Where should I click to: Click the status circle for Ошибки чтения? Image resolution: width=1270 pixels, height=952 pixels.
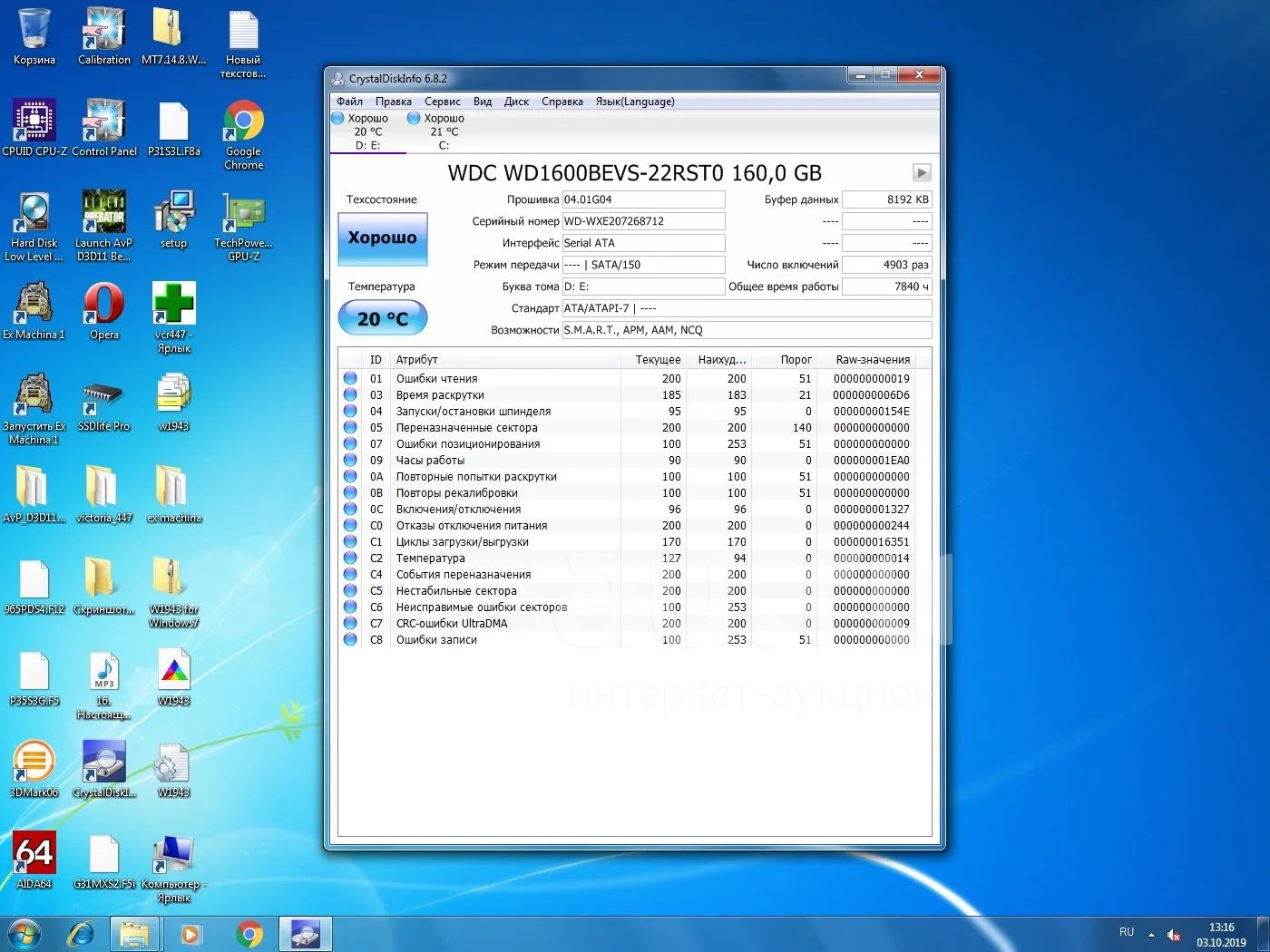coord(350,378)
